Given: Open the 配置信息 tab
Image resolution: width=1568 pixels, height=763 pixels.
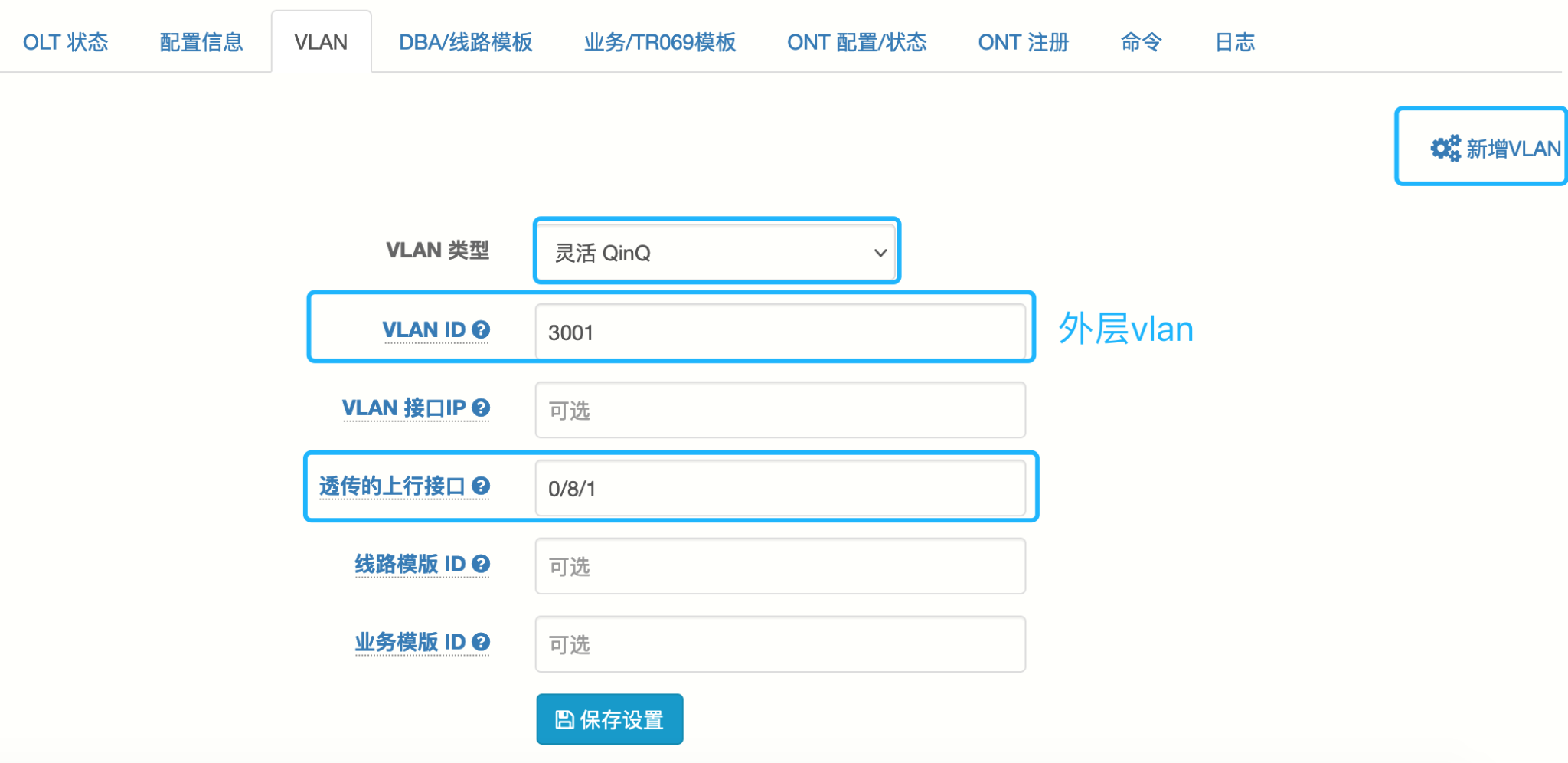Looking at the screenshot, I should [201, 42].
